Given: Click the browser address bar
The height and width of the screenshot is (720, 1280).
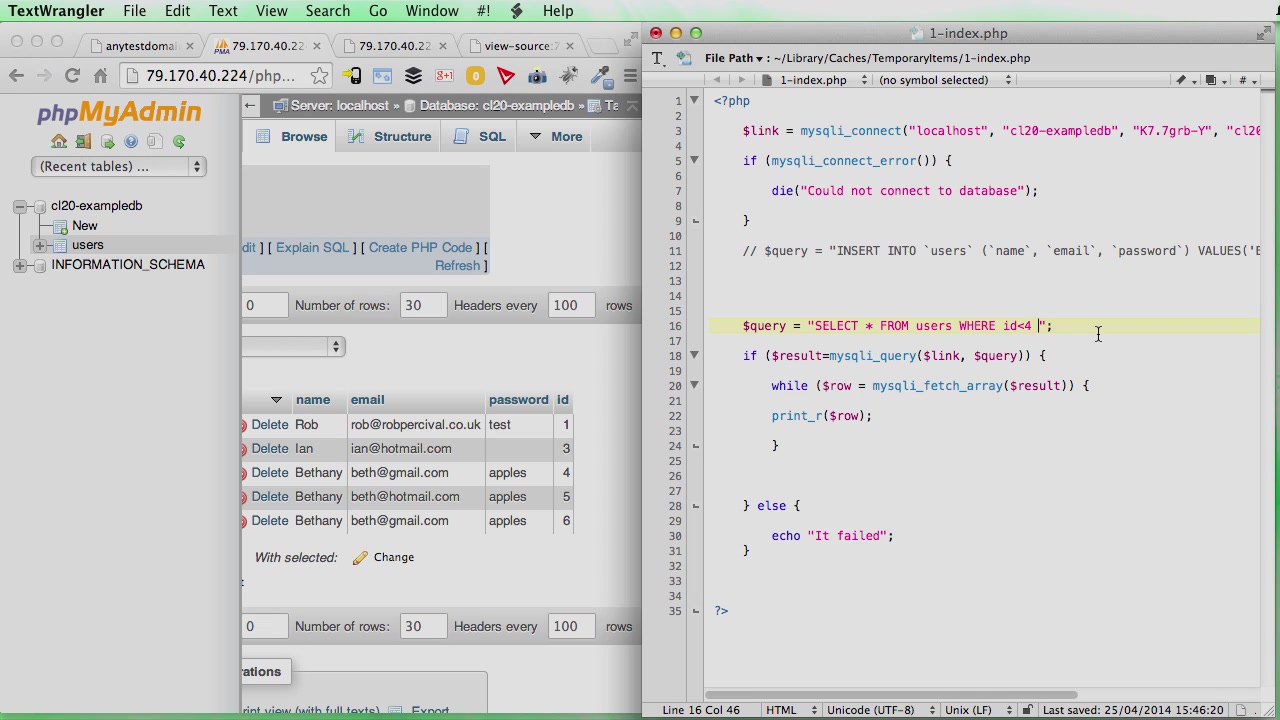Looking at the screenshot, I should (x=220, y=76).
